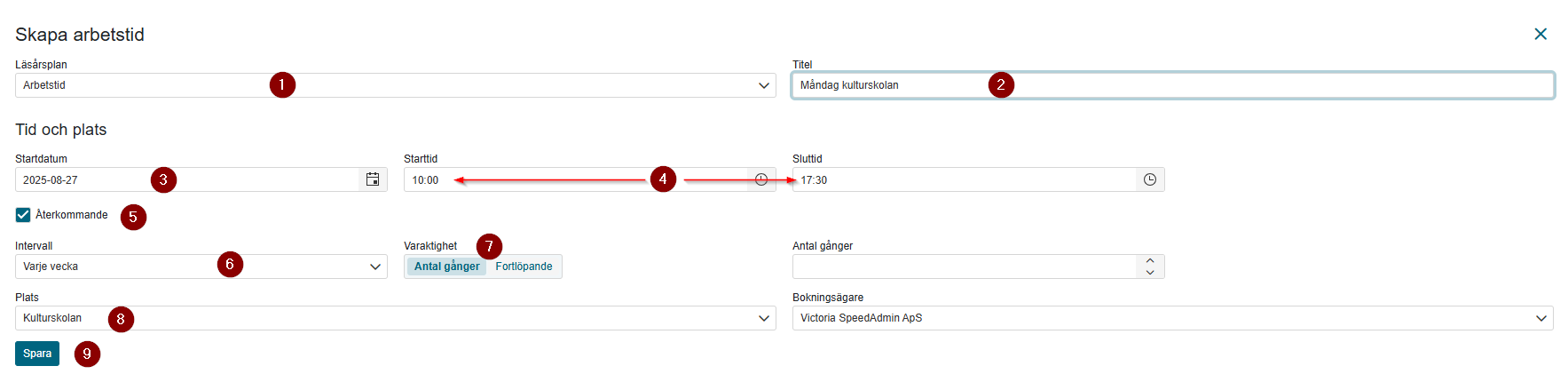Uncheck the Återkommande checkbox
This screenshot has width=1568, height=374.
tap(23, 215)
